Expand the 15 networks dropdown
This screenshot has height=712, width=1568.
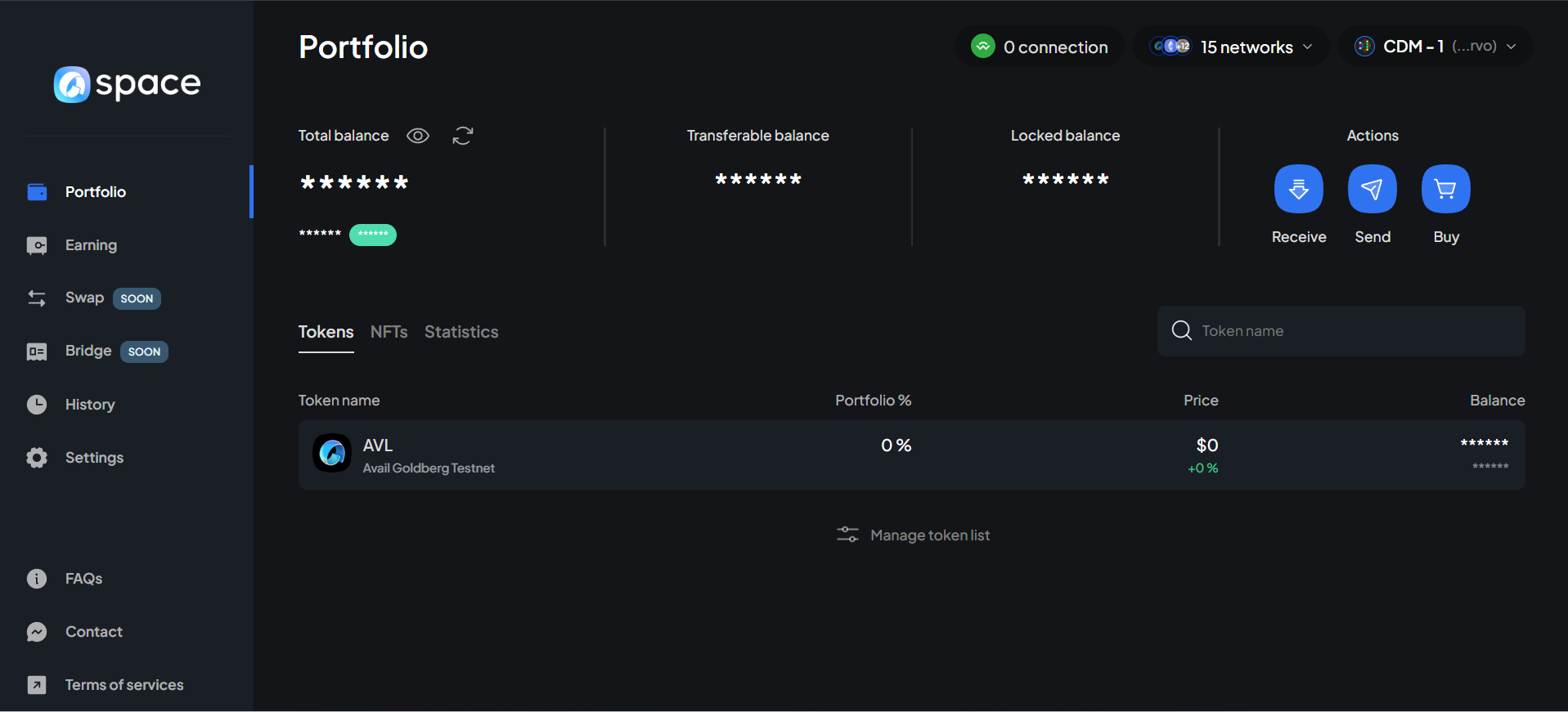pyautogui.click(x=1231, y=47)
